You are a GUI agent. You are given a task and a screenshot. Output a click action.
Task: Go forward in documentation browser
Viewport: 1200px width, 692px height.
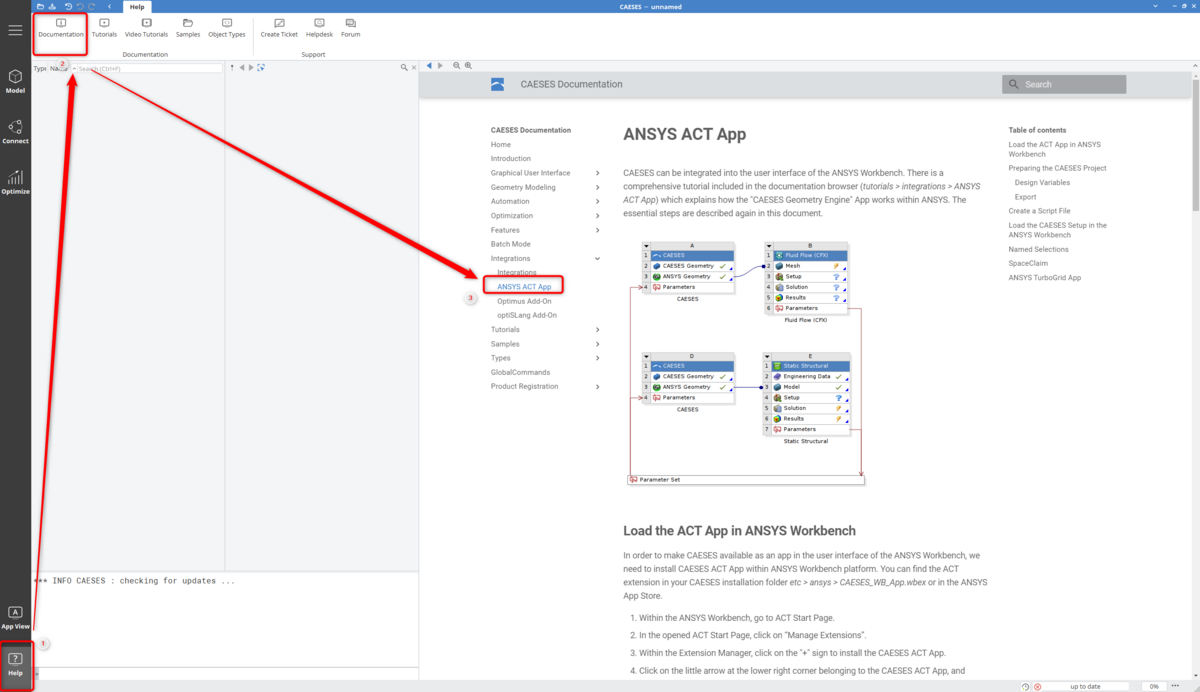(439, 66)
